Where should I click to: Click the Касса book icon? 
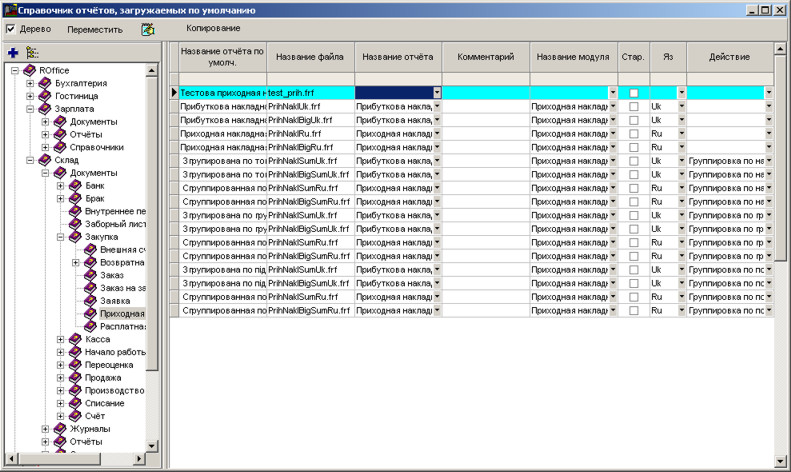click(75, 340)
